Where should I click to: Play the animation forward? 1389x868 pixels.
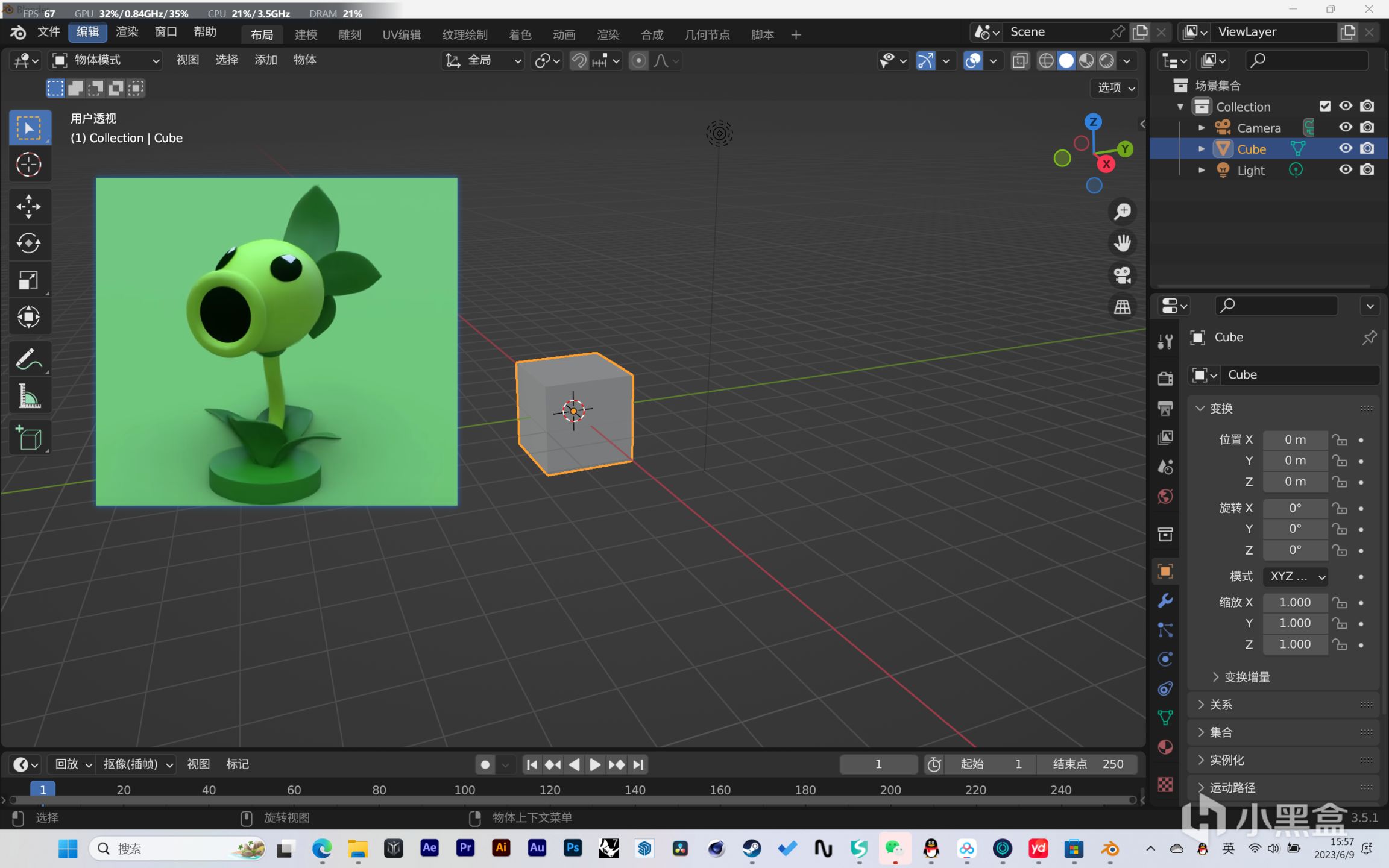[x=594, y=764]
